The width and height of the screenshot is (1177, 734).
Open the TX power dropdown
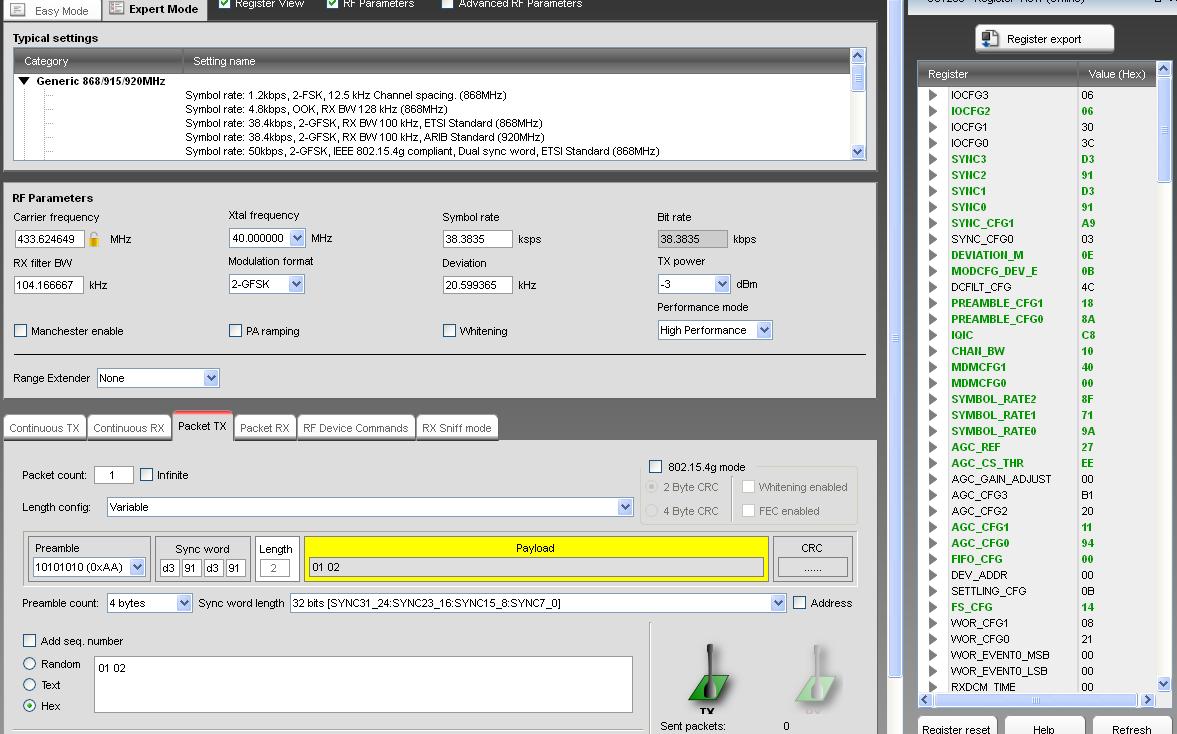(722, 284)
